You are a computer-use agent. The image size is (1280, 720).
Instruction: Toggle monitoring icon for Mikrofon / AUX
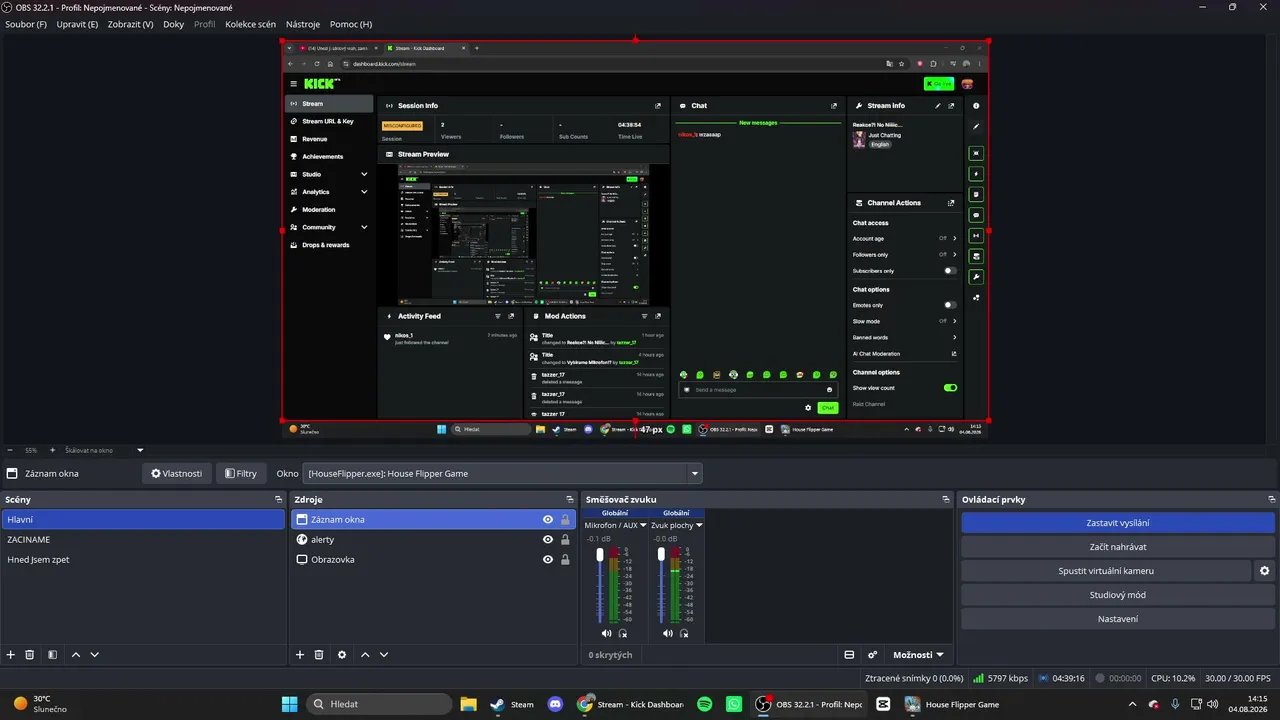[x=623, y=633]
